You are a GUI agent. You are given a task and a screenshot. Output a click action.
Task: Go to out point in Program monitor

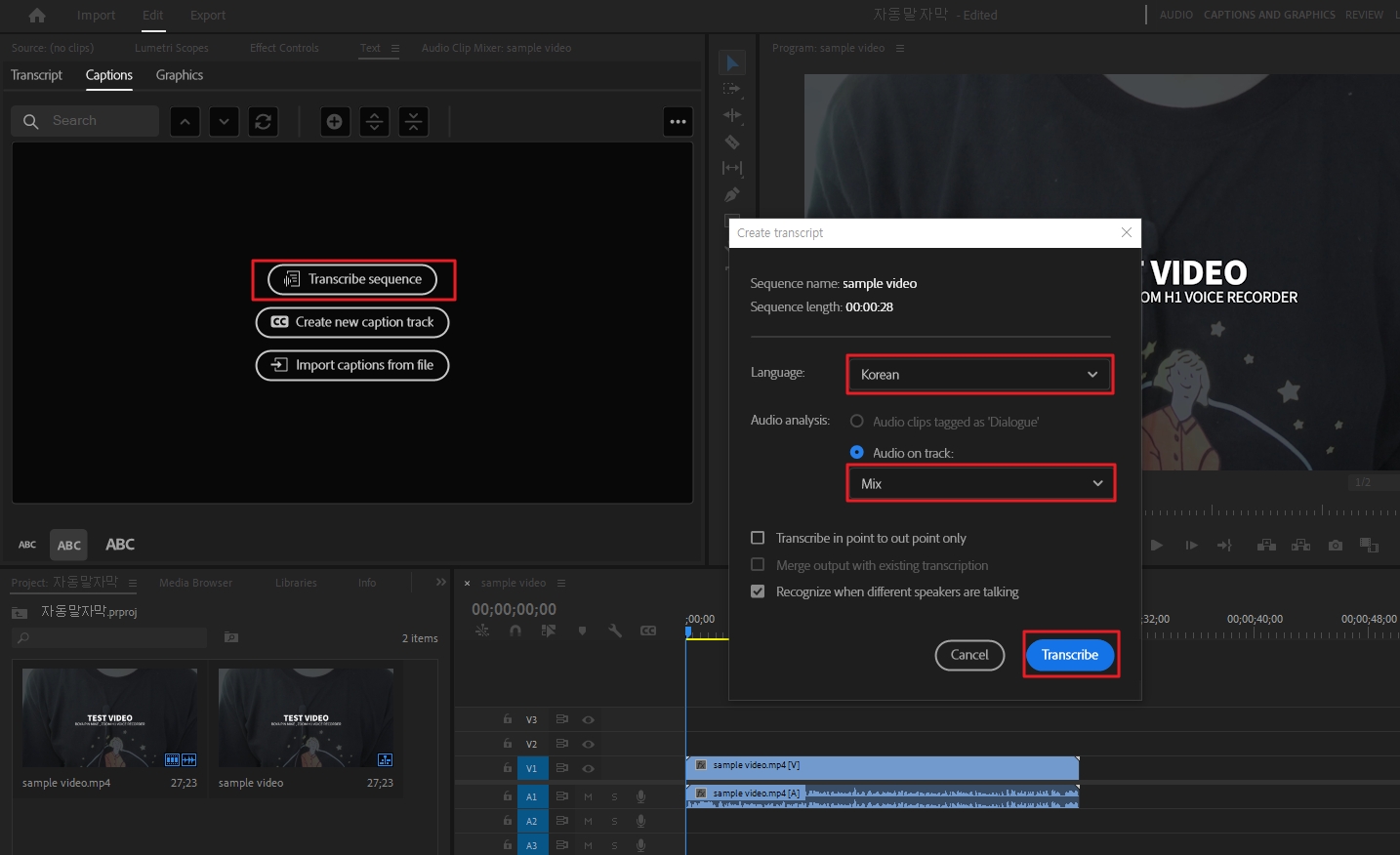[1224, 546]
